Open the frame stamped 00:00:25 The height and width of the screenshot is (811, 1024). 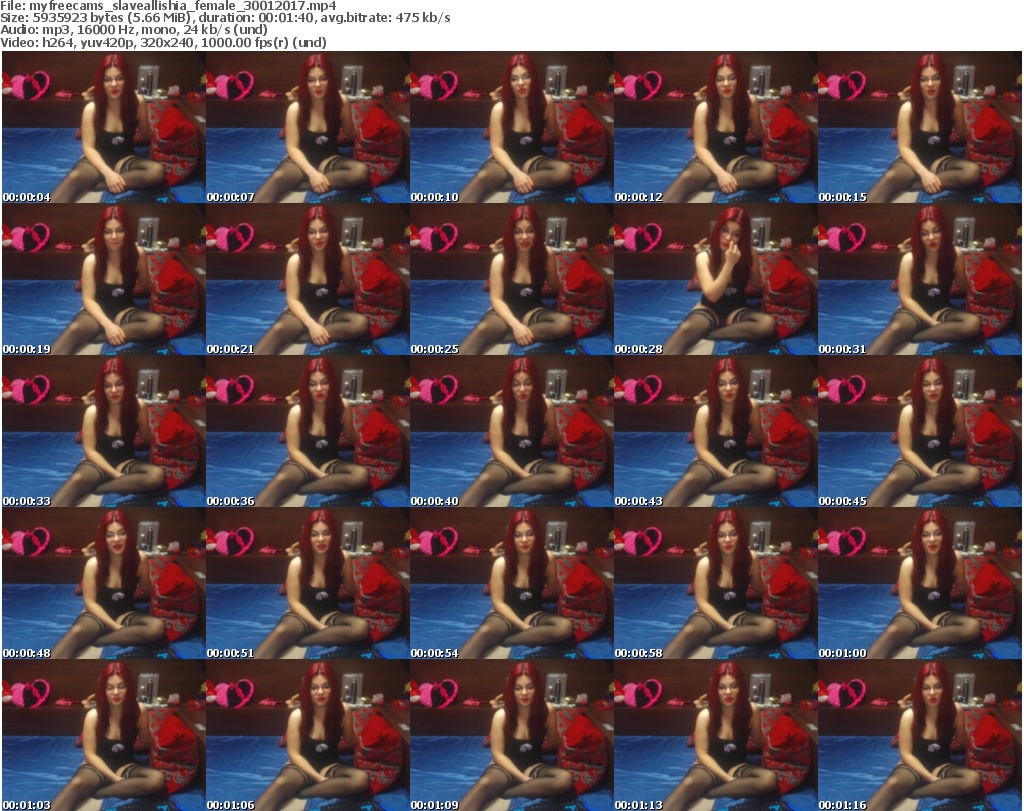point(511,279)
